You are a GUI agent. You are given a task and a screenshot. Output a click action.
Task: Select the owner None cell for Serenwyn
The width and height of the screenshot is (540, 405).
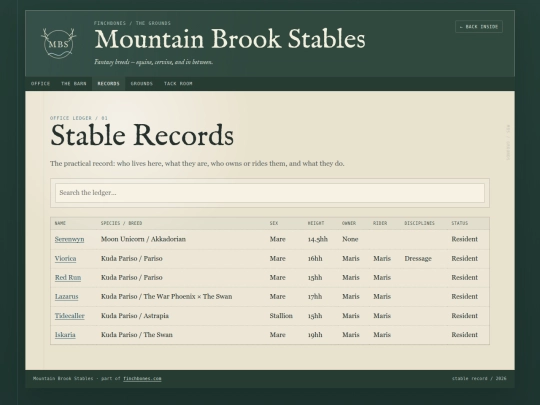point(350,239)
